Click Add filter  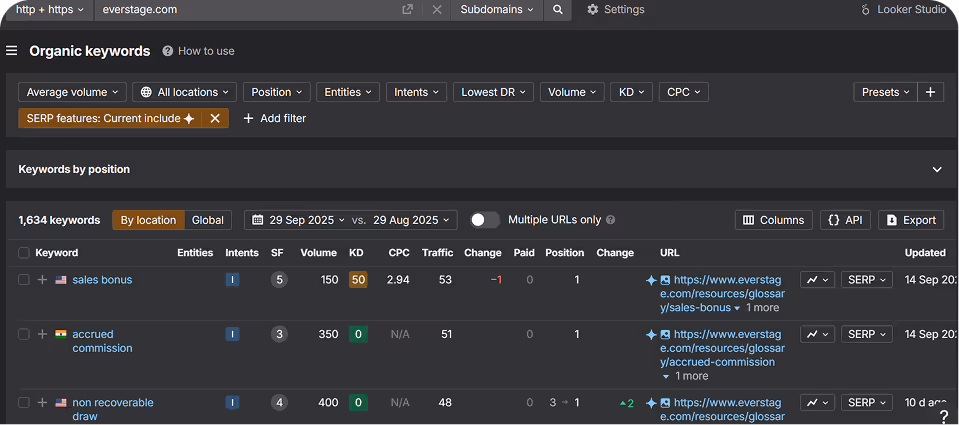tap(275, 119)
